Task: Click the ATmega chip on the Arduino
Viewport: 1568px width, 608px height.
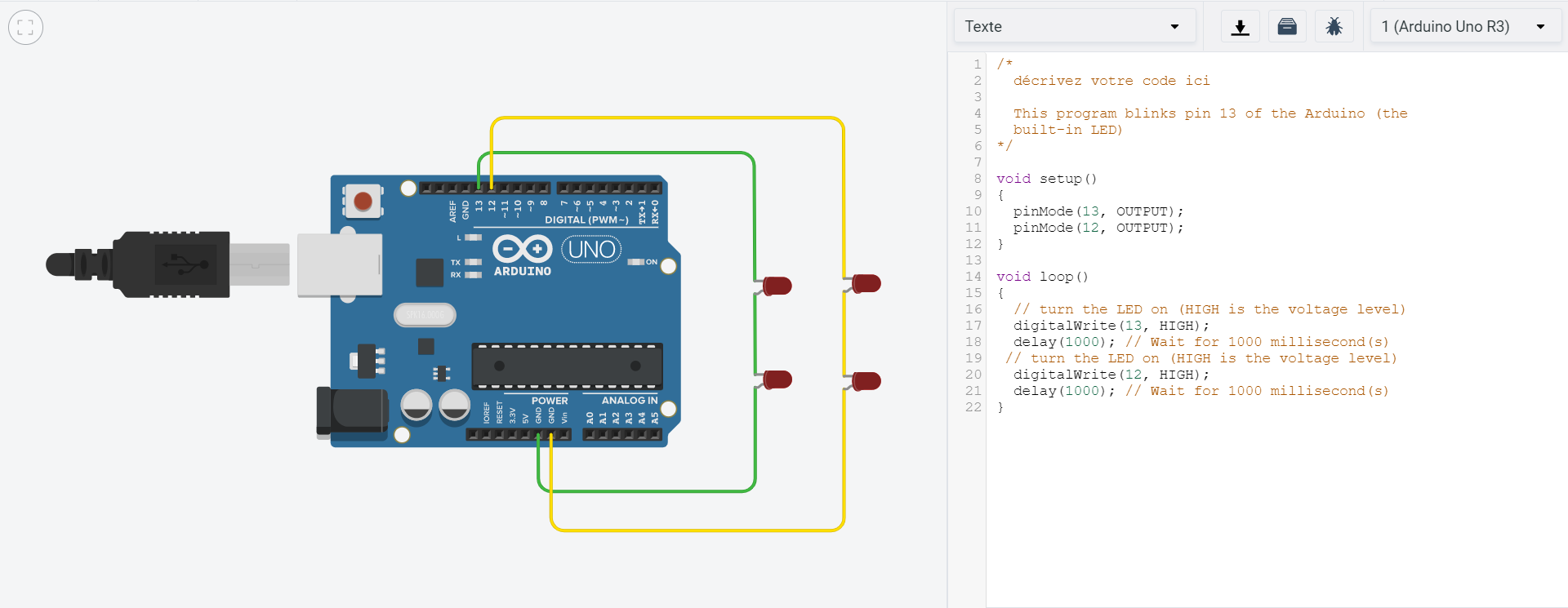Action: coord(567,366)
